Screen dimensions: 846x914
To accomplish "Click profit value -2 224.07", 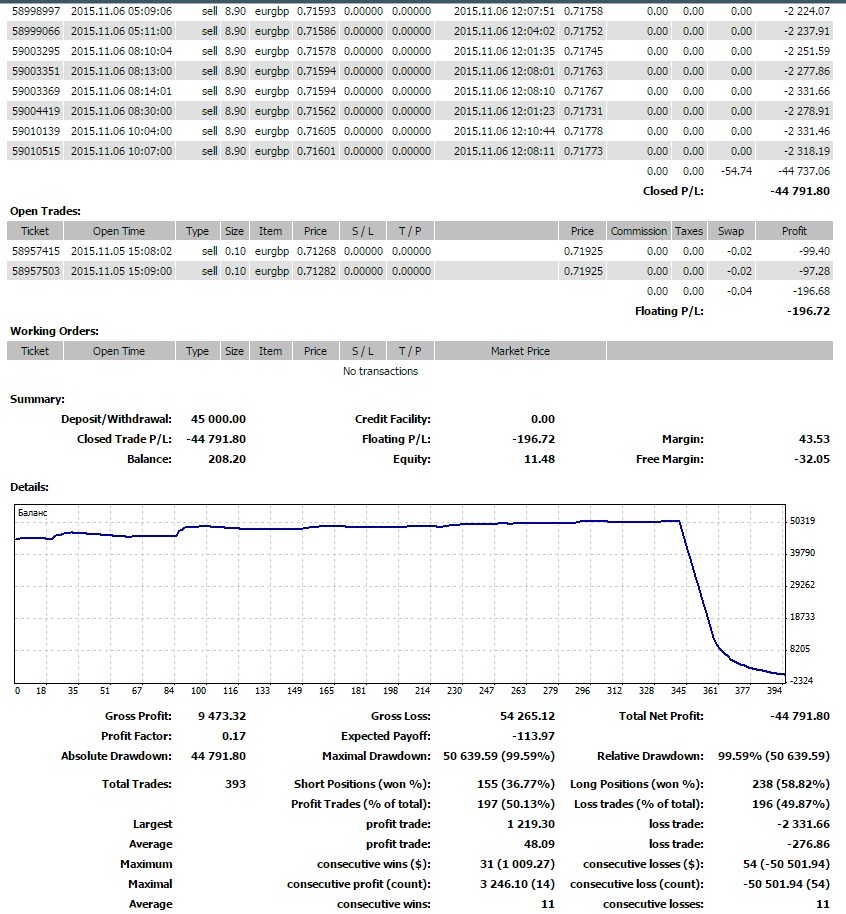I will [806, 11].
